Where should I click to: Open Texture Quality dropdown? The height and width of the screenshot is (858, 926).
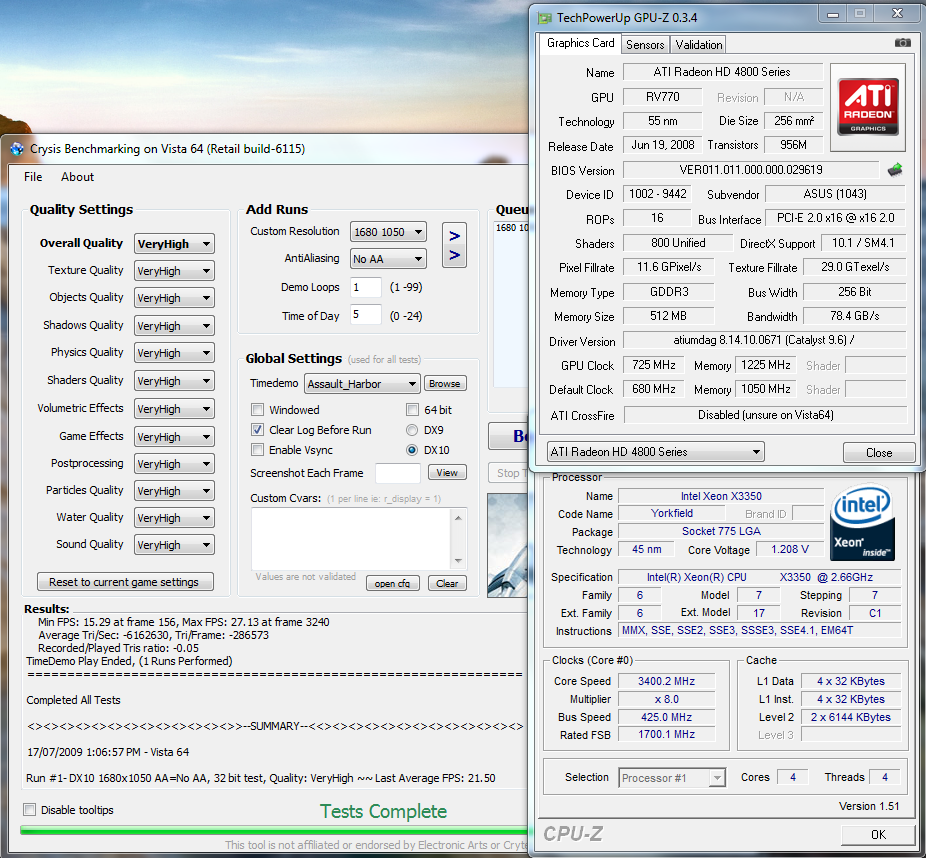click(x=174, y=271)
